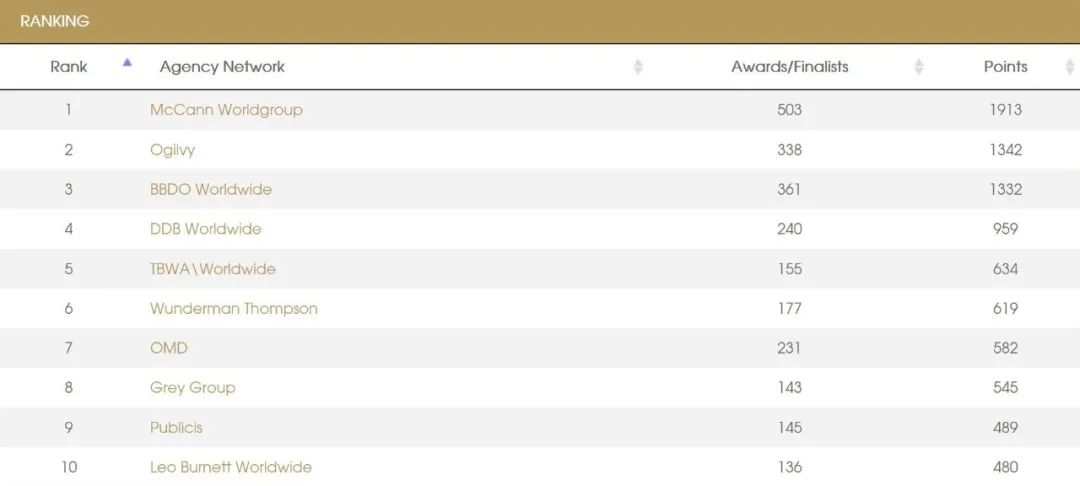The height and width of the screenshot is (486, 1080).
Task: Click Leo Burnett's awards count 136
Action: click(789, 467)
